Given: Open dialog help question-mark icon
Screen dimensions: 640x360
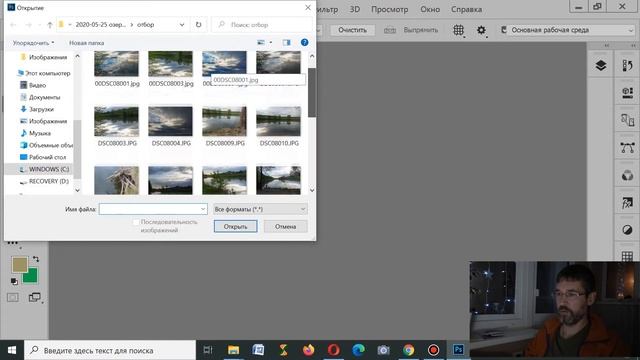Looking at the screenshot, I should tap(304, 42).
